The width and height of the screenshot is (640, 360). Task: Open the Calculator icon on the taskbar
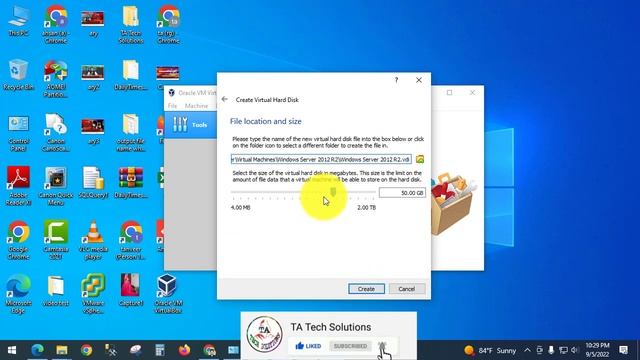(160, 350)
